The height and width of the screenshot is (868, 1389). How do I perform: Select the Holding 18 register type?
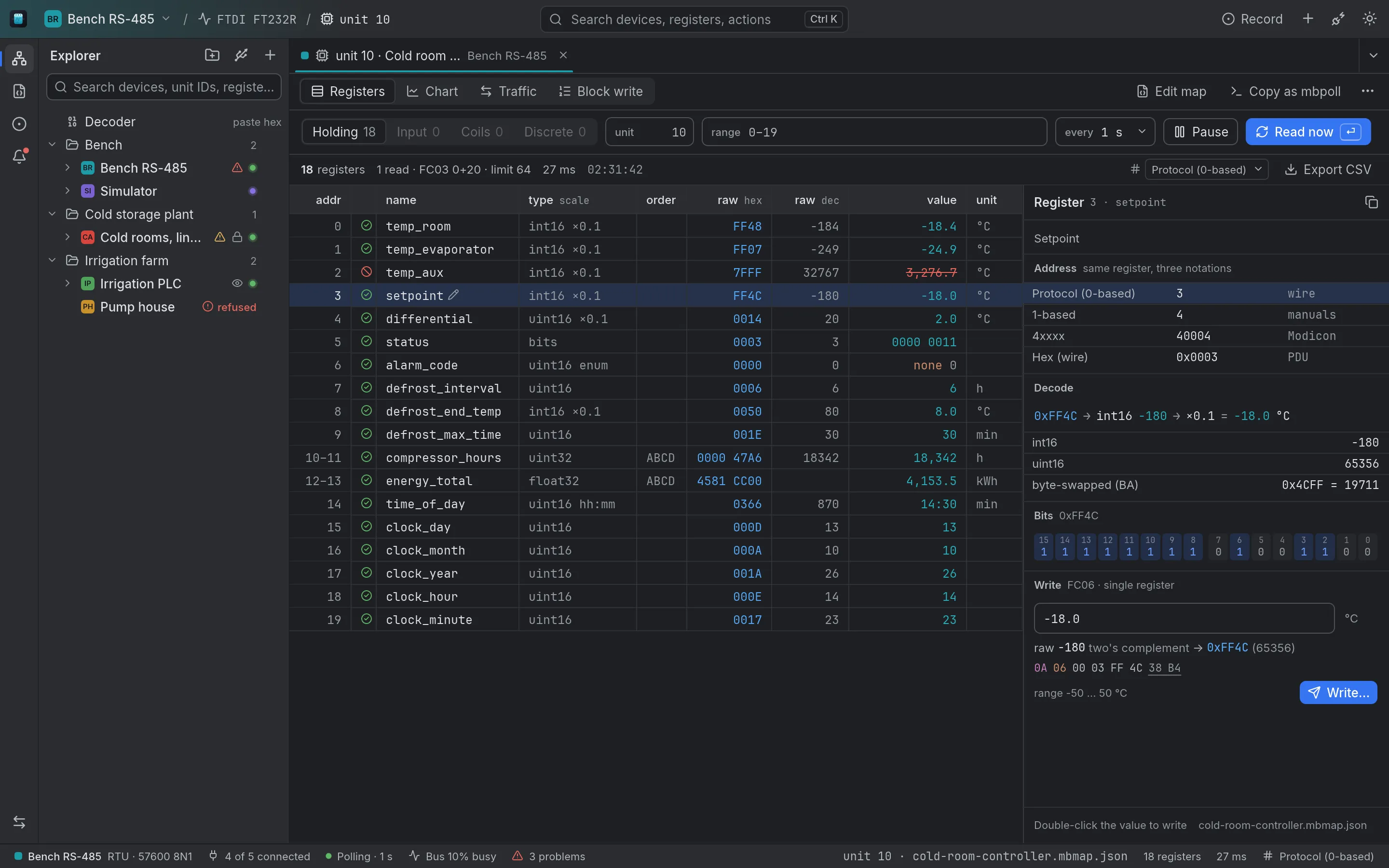(x=344, y=132)
